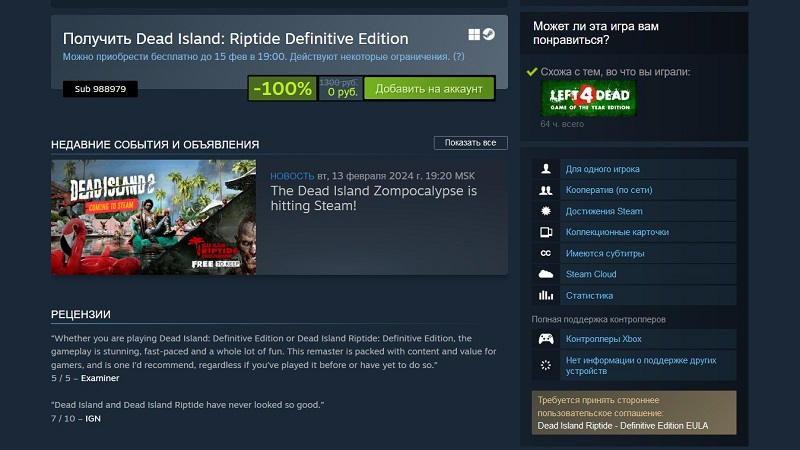Click the 'Контроллеры Xbox' link
The width and height of the screenshot is (800, 450).
(604, 339)
